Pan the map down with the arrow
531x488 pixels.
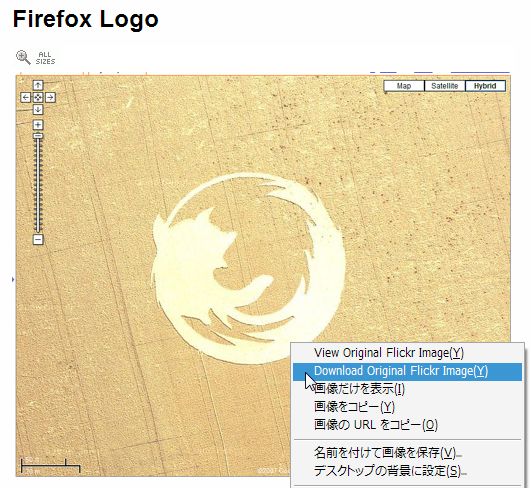coord(38,110)
